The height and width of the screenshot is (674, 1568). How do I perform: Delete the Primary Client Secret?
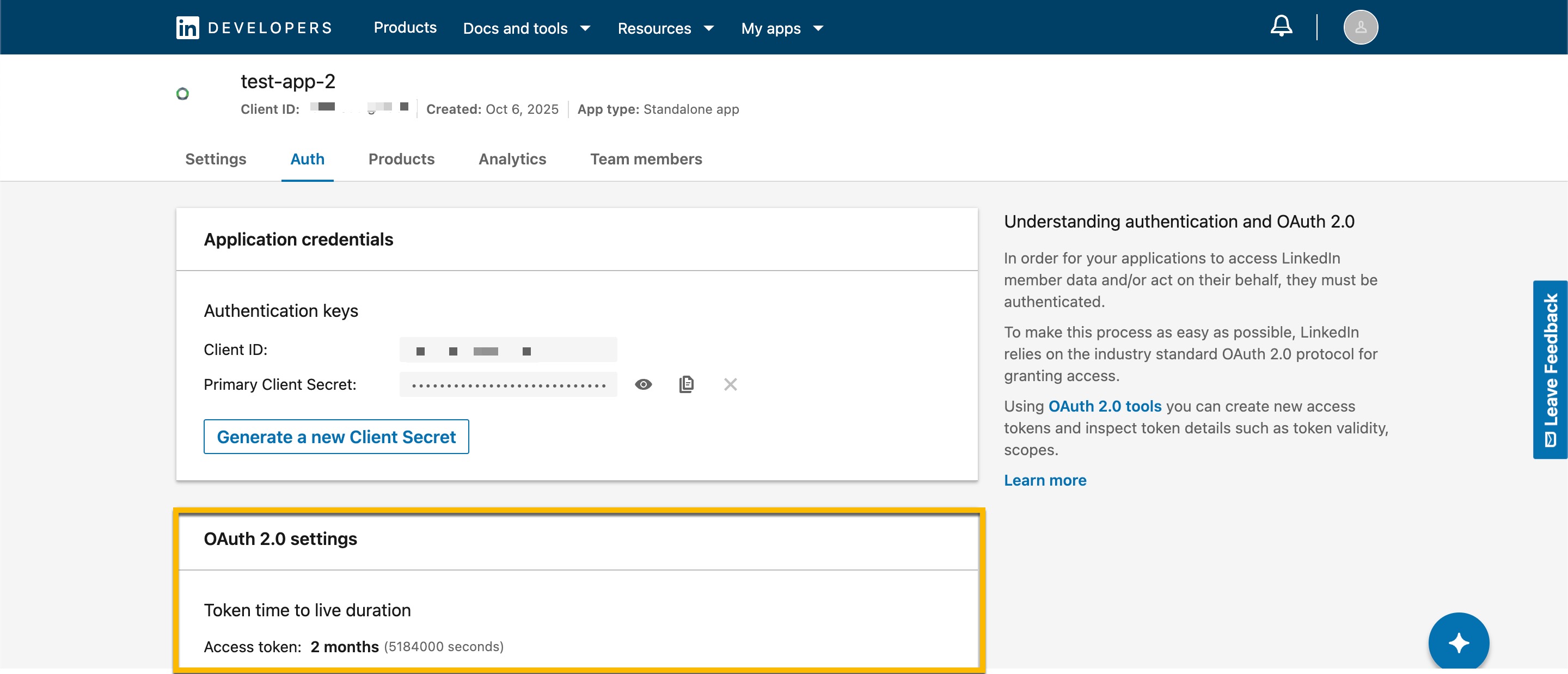point(730,384)
